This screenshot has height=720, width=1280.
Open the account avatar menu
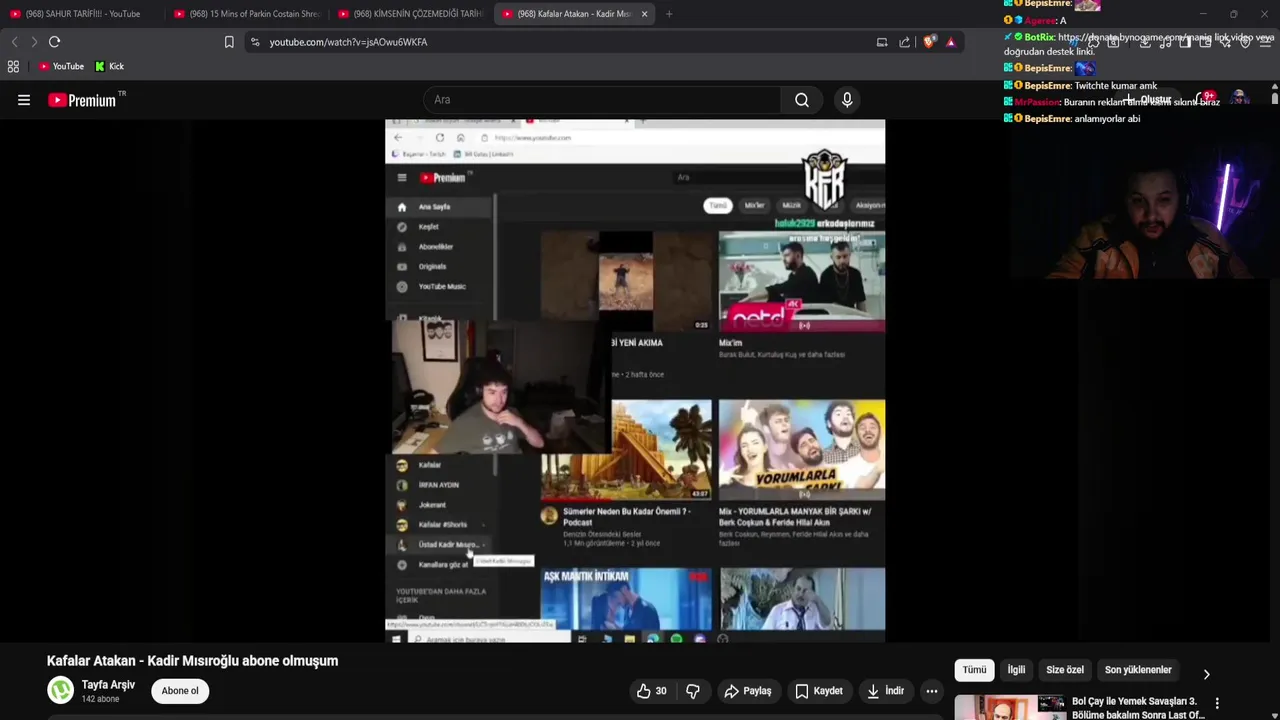(1240, 98)
